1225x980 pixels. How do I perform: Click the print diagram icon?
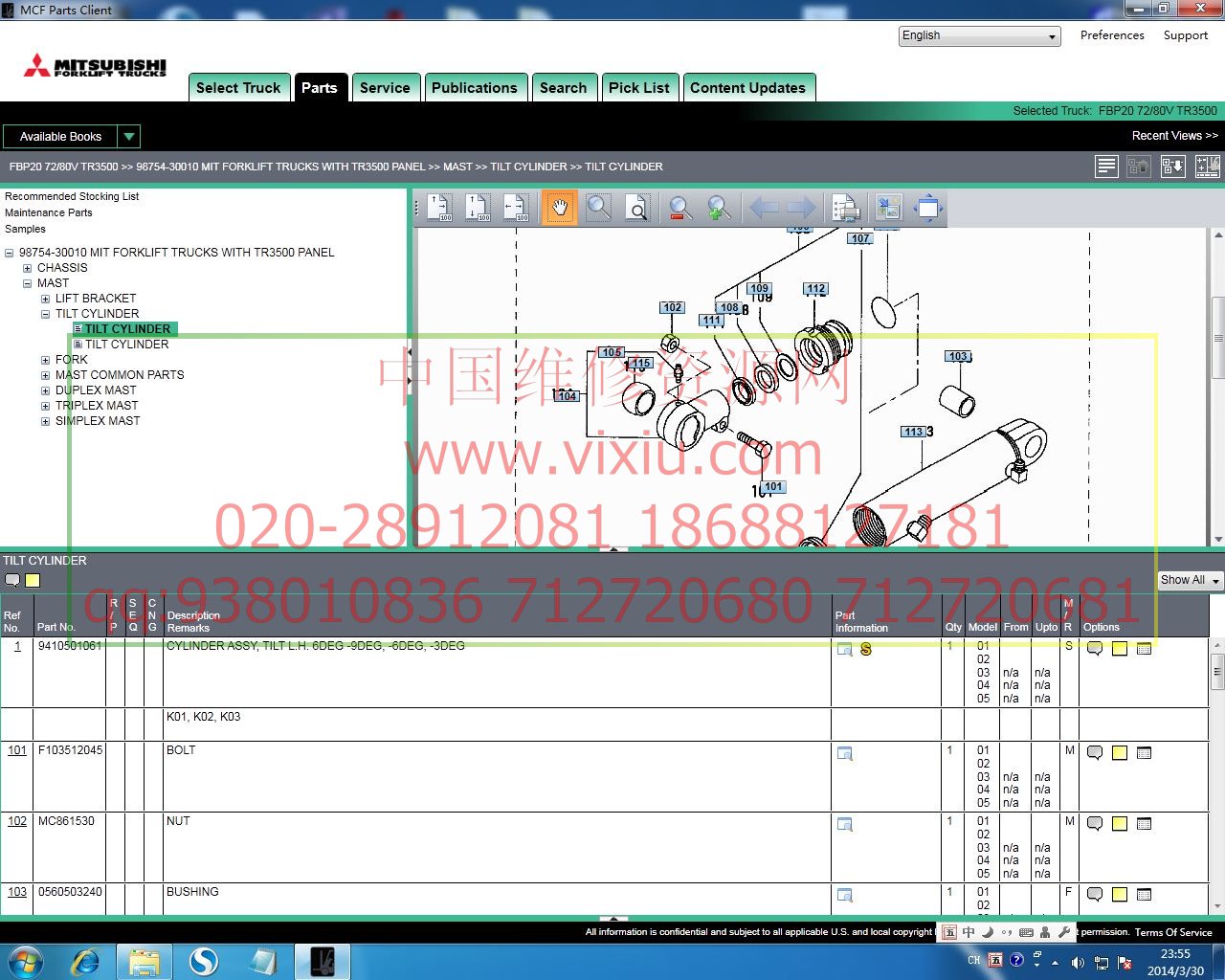[845, 208]
